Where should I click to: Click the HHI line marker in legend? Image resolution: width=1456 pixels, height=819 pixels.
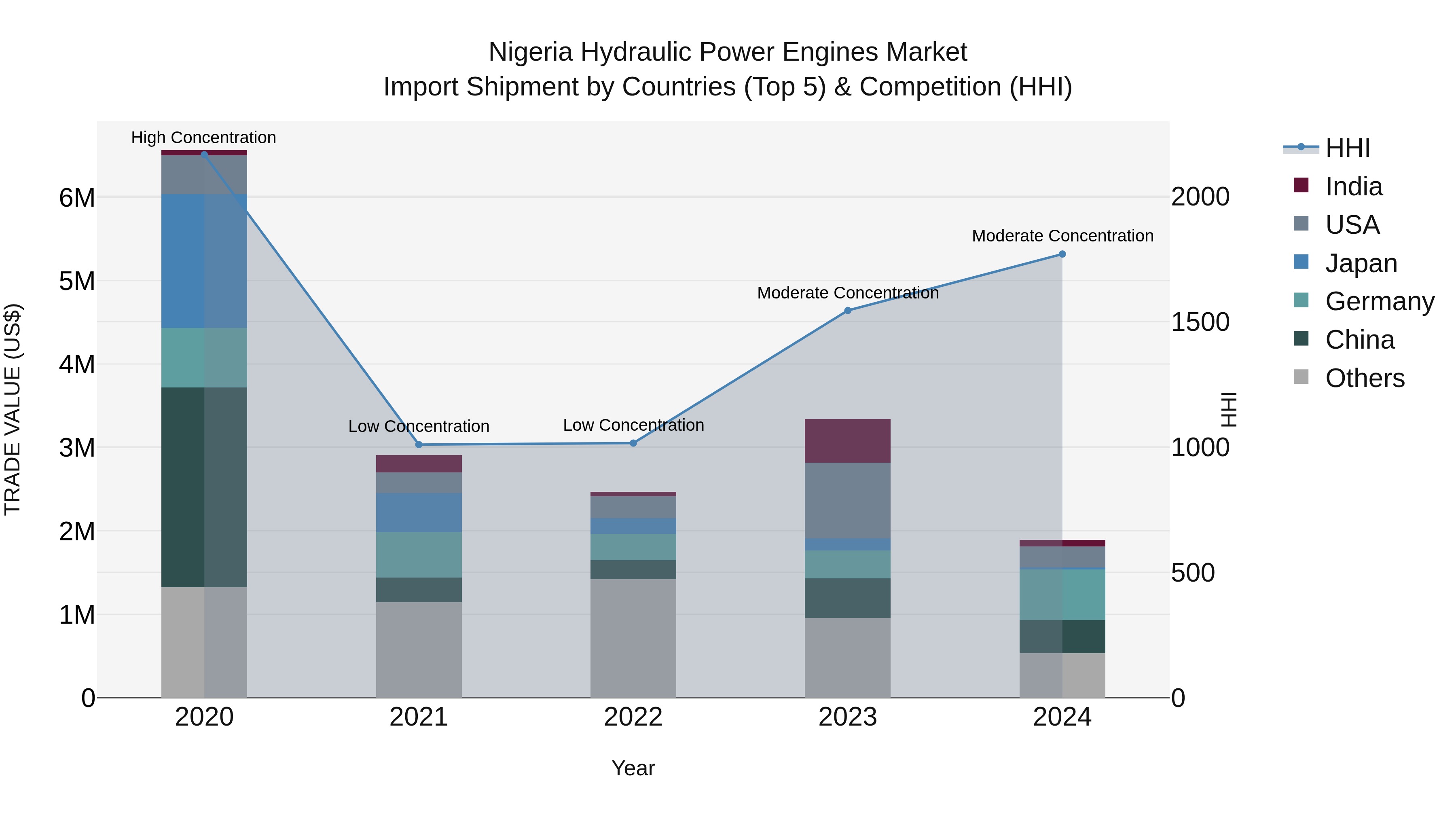point(1301,147)
